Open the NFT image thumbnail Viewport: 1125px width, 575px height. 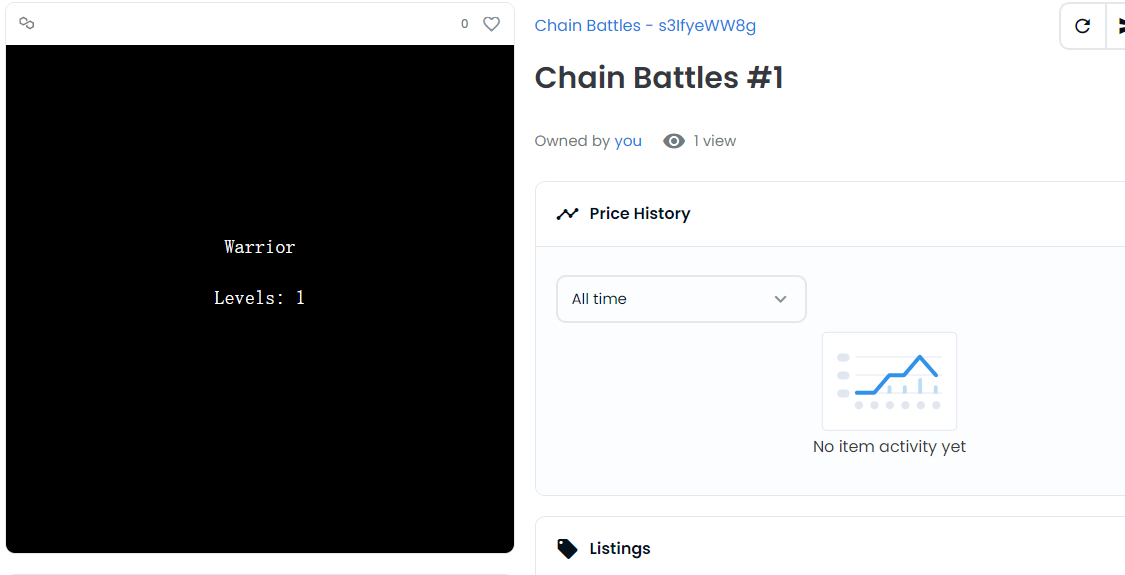[260, 299]
